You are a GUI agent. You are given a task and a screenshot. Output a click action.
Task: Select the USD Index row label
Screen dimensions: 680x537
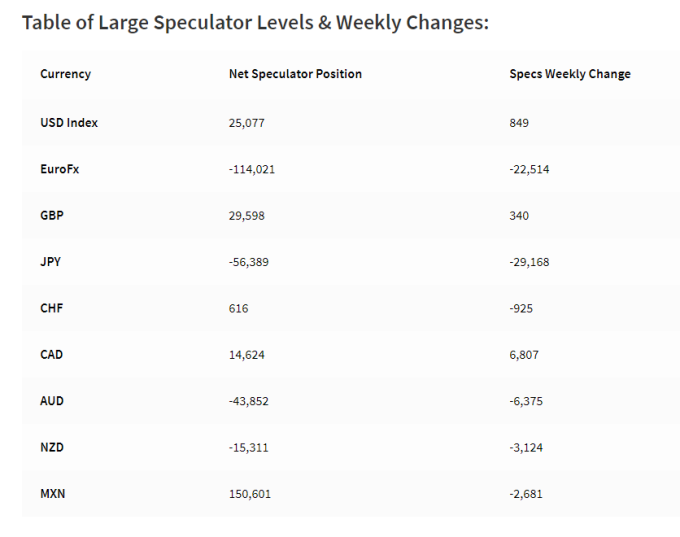click(x=69, y=123)
